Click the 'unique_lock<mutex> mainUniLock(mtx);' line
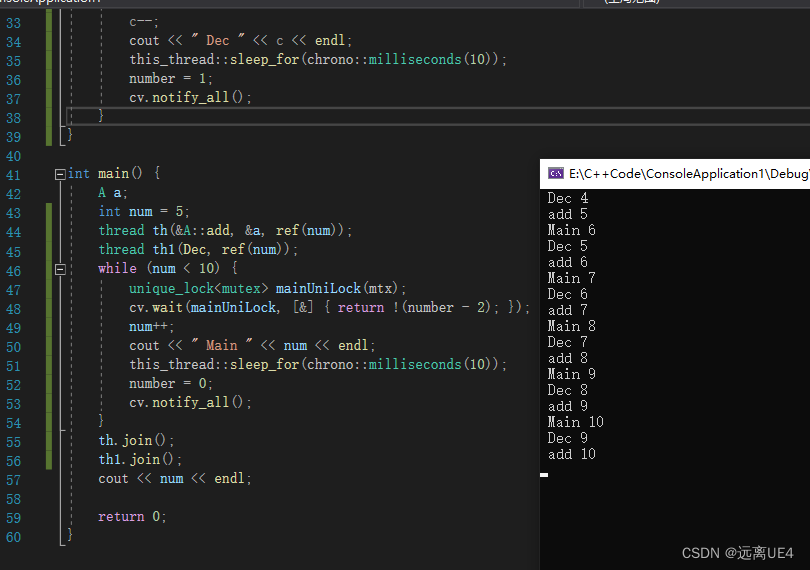The height and width of the screenshot is (570, 810). click(x=268, y=288)
